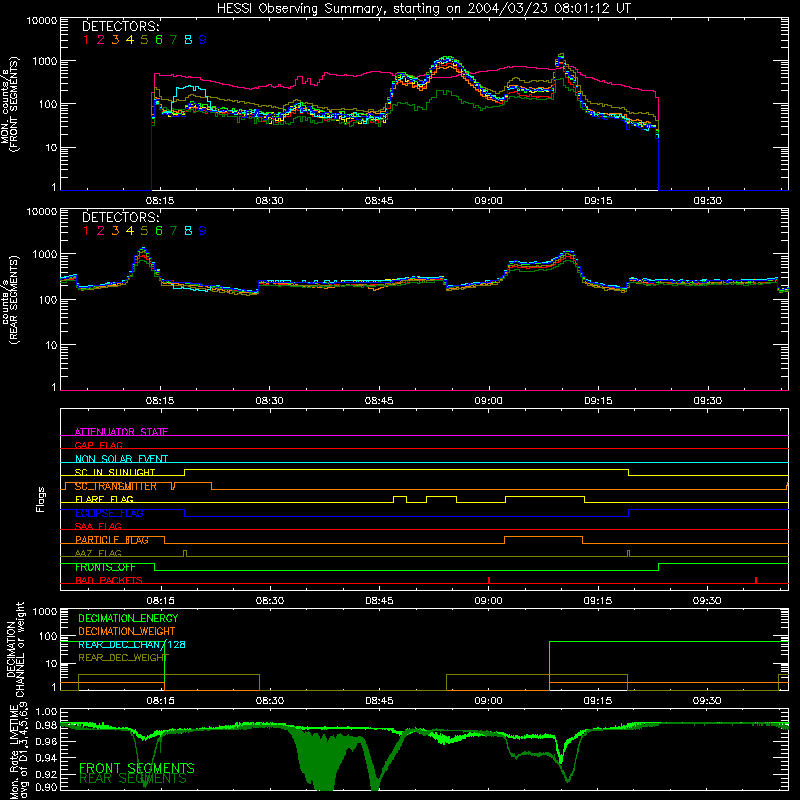800x800 pixels.
Task: Click the vertical Flags axis label
Action: (x=41, y=499)
